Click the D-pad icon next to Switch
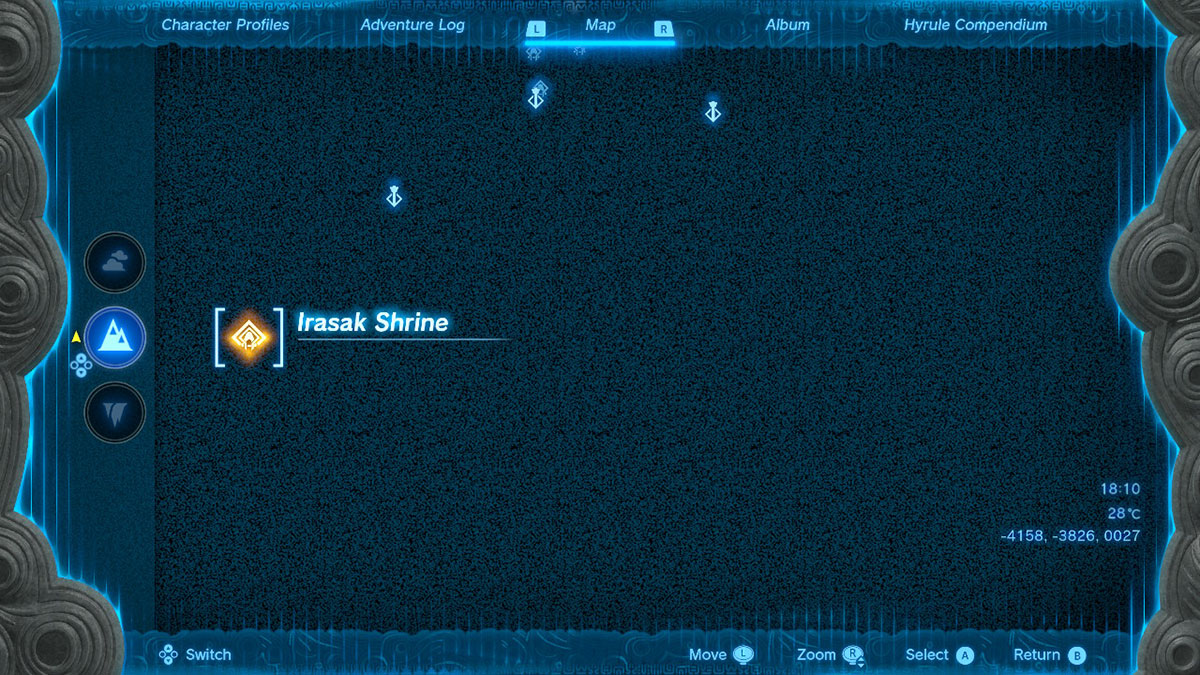The height and width of the screenshot is (675, 1200). (x=168, y=655)
